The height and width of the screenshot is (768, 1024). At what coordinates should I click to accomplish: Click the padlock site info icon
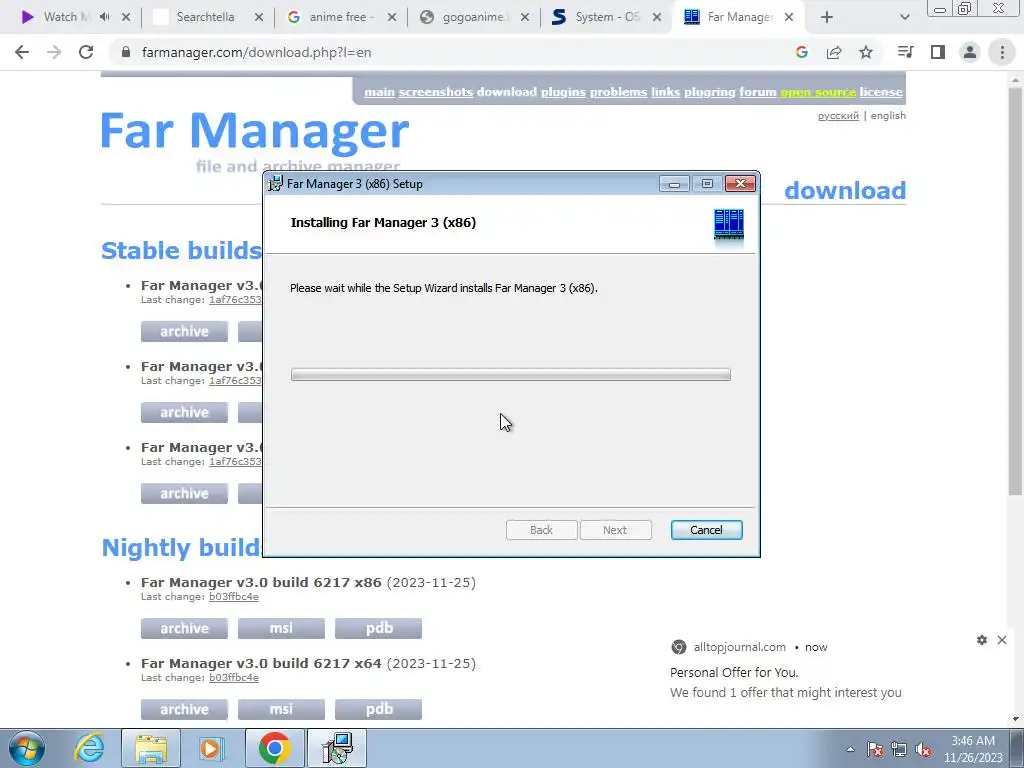click(x=126, y=52)
